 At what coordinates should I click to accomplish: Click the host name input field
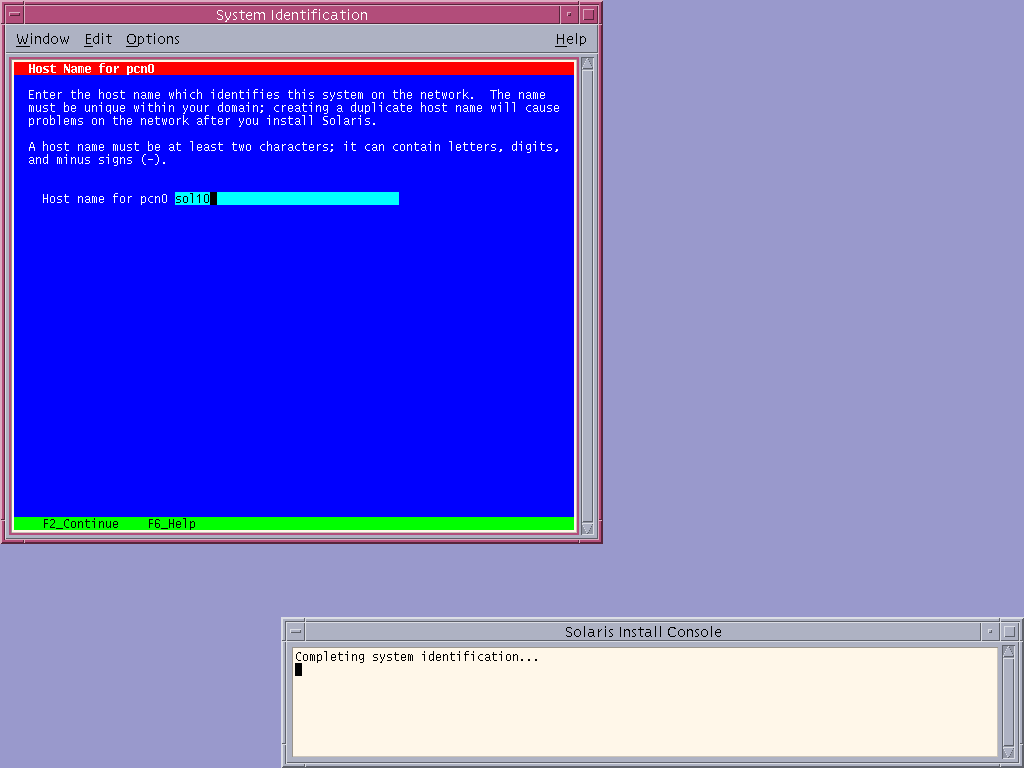click(287, 199)
